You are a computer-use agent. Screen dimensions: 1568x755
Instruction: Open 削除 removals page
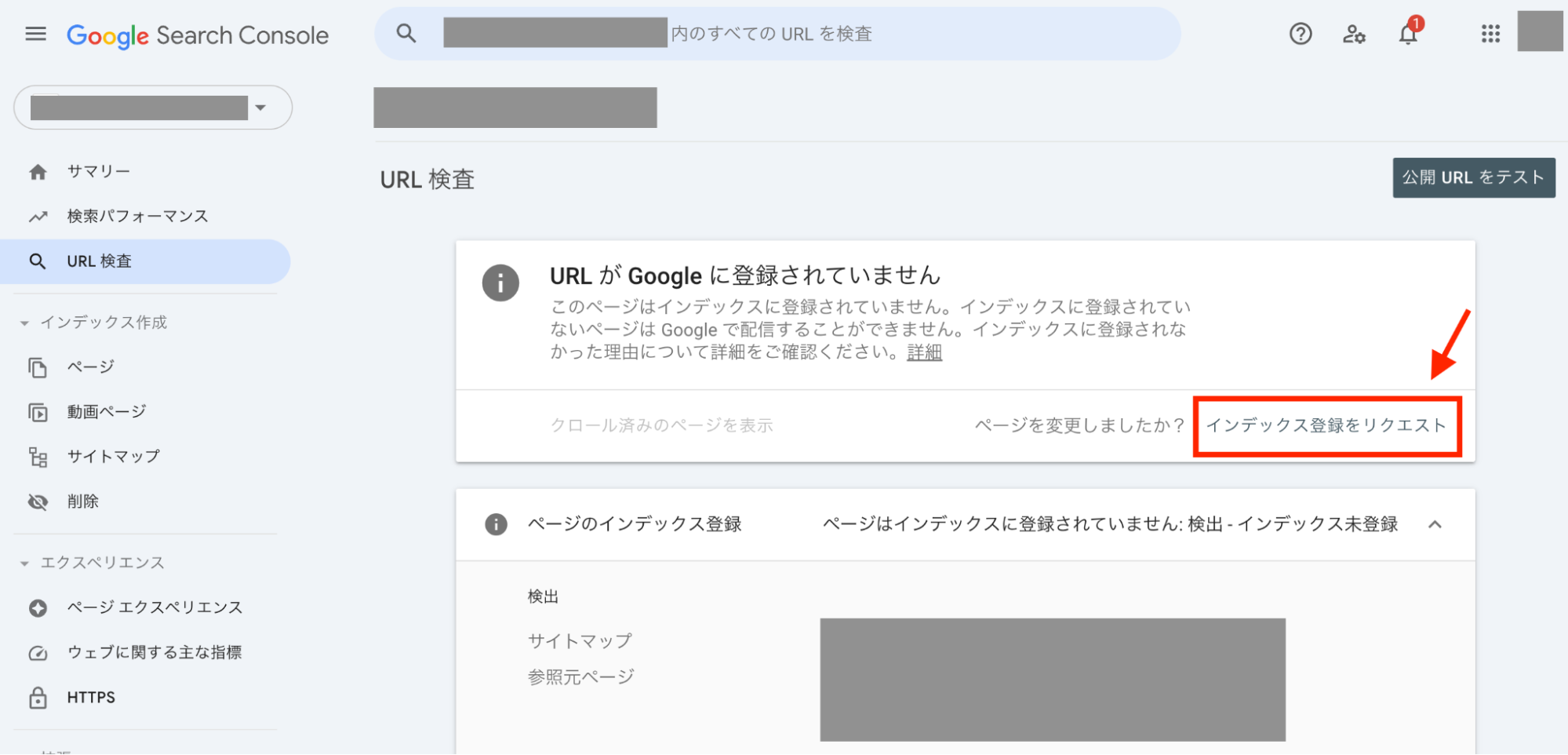click(82, 502)
